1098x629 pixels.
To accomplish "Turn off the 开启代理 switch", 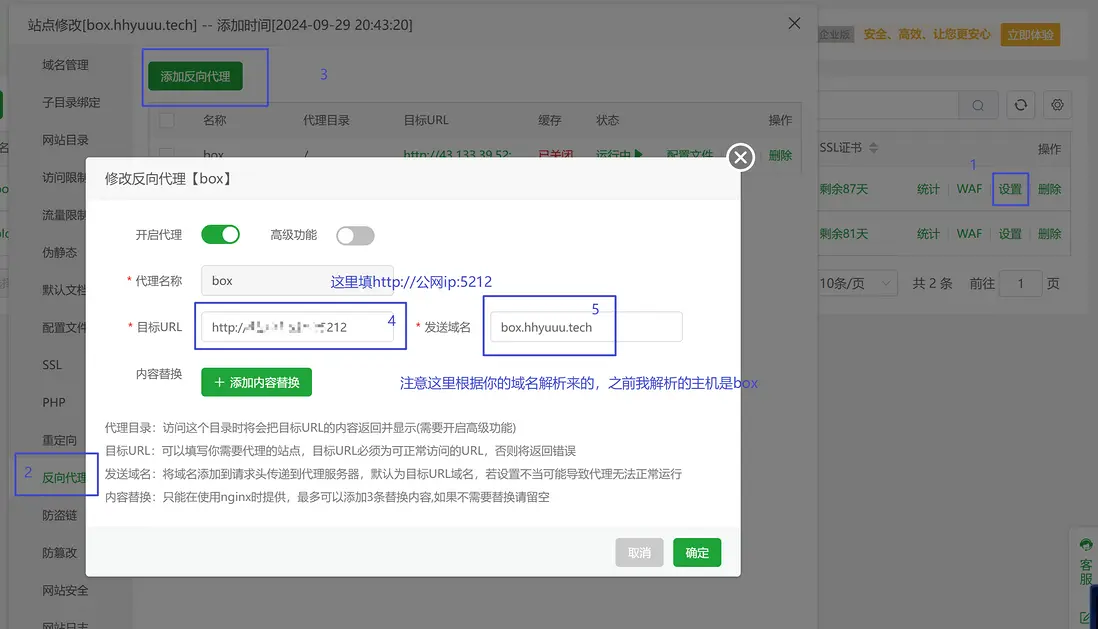I will tap(221, 235).
